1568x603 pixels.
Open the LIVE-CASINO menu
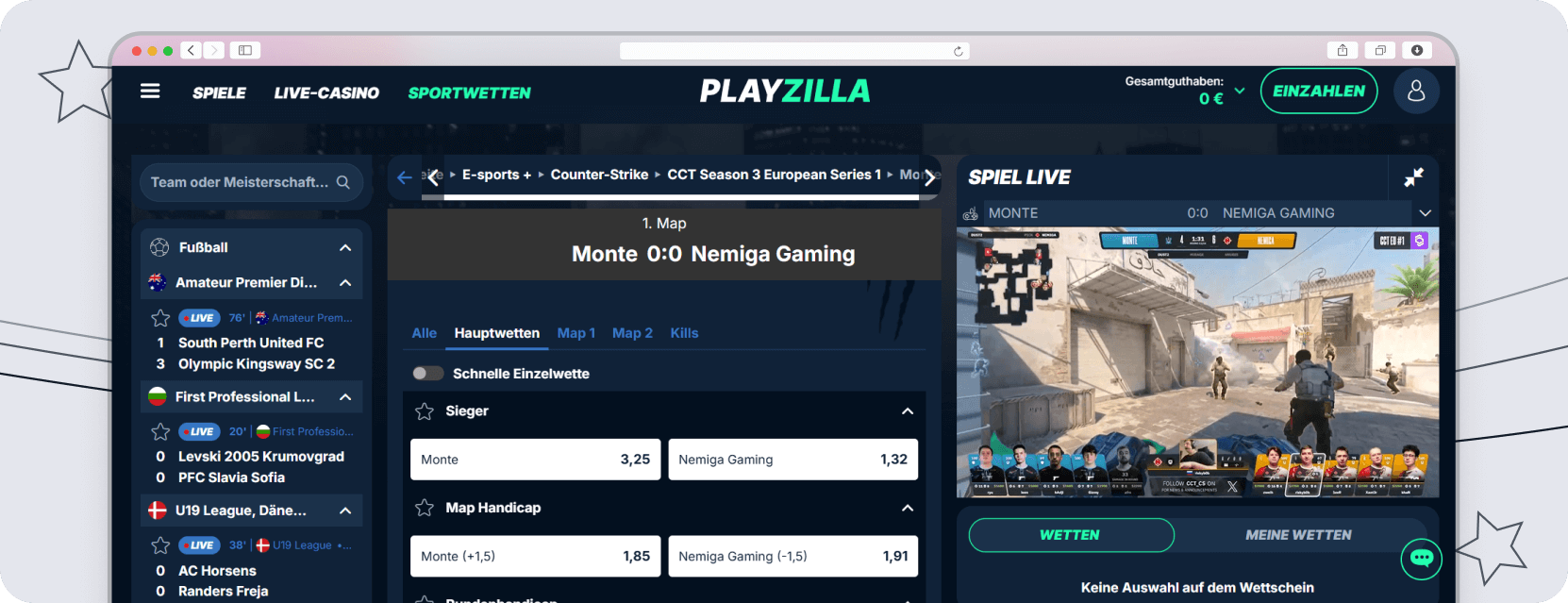(326, 92)
